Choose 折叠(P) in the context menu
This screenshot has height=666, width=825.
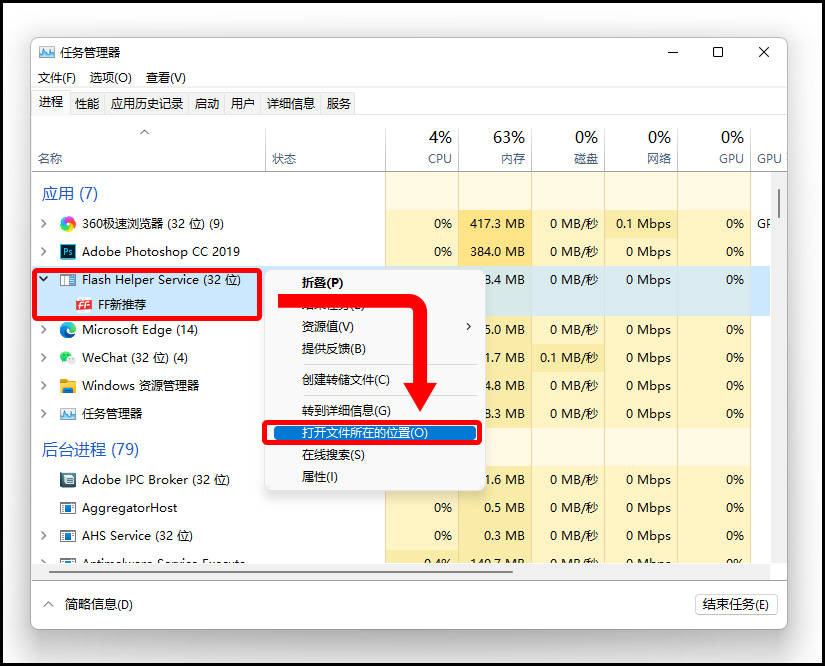pyautogui.click(x=375, y=283)
